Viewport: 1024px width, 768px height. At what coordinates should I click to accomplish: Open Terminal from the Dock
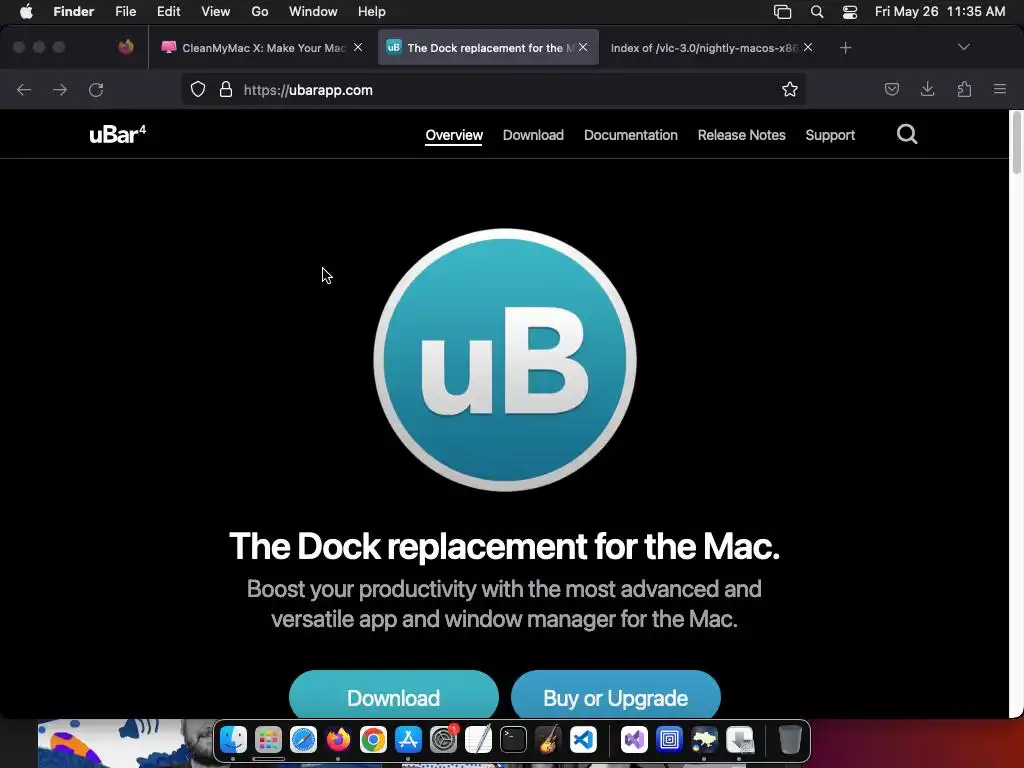click(x=513, y=740)
